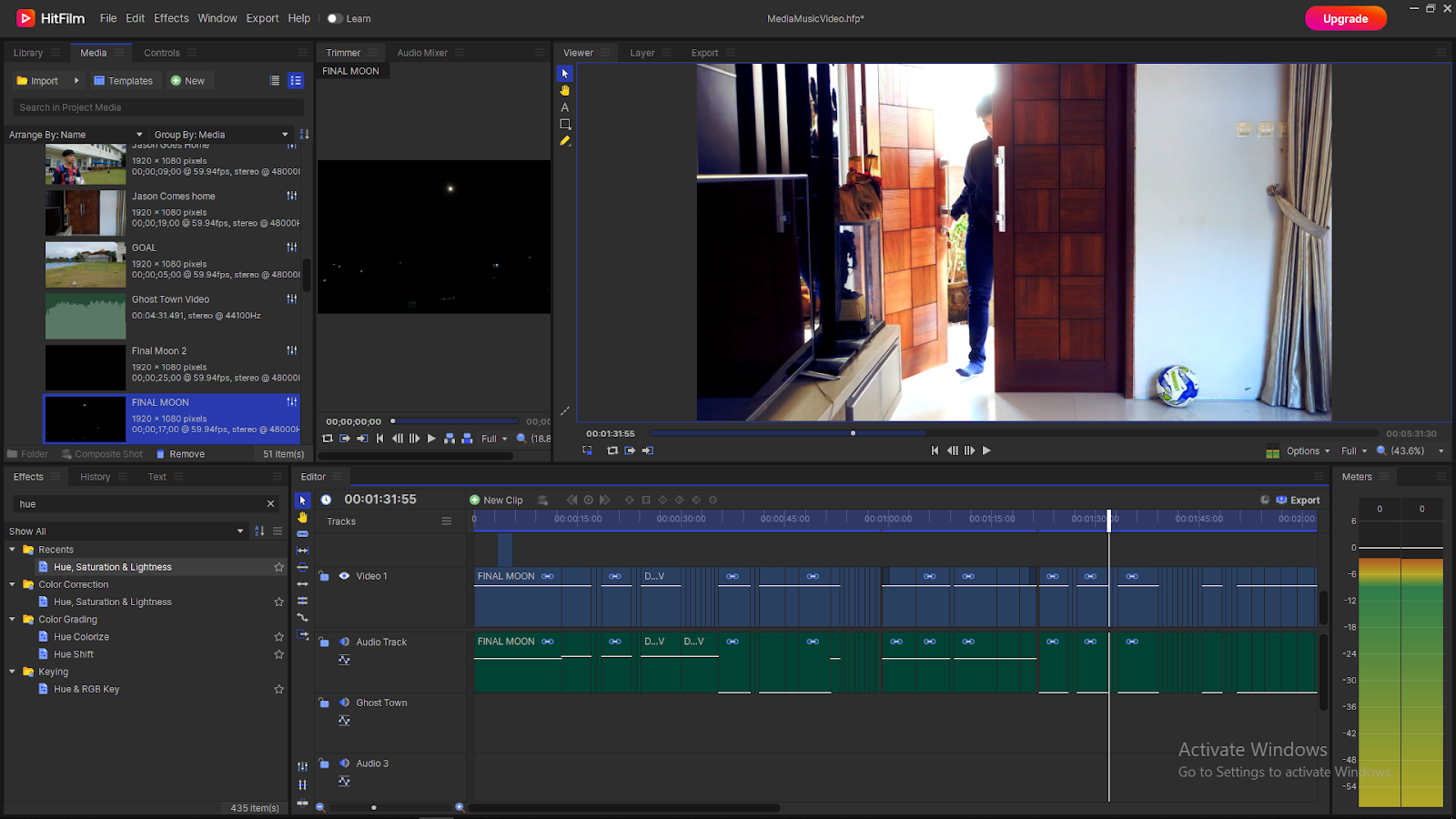The height and width of the screenshot is (819, 1456).
Task: Toggle the Learn switch
Action: (334, 18)
